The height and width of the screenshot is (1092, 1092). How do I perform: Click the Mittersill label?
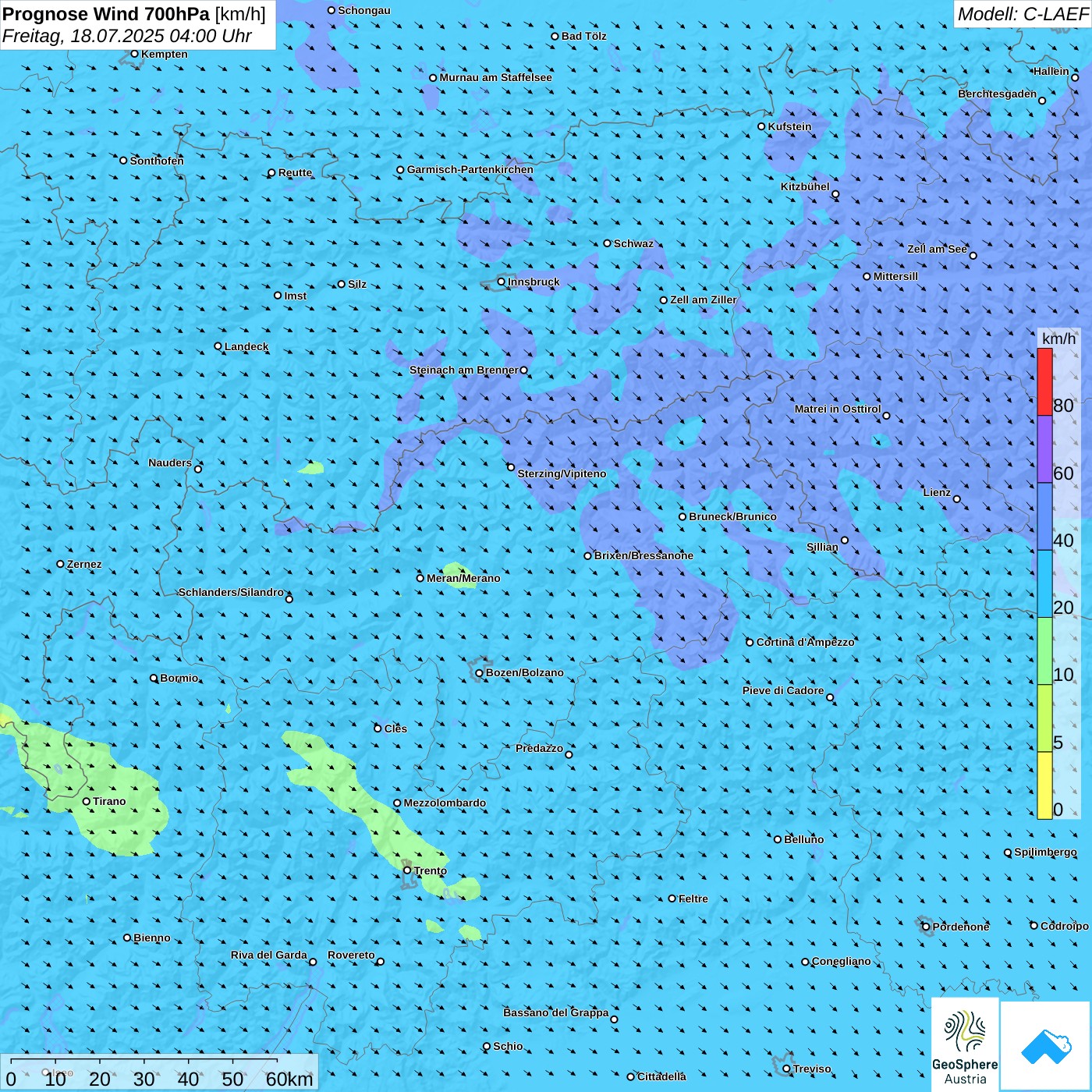click(x=895, y=276)
